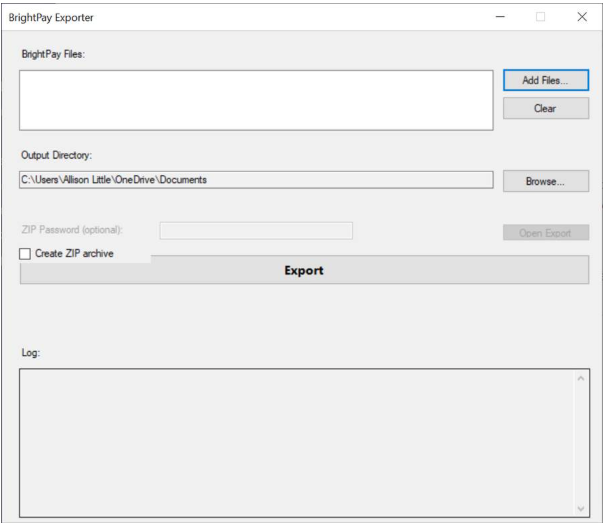The image size is (607, 525).
Task: Minimize the BrightPay Exporter window
Action: pyautogui.click(x=500, y=17)
